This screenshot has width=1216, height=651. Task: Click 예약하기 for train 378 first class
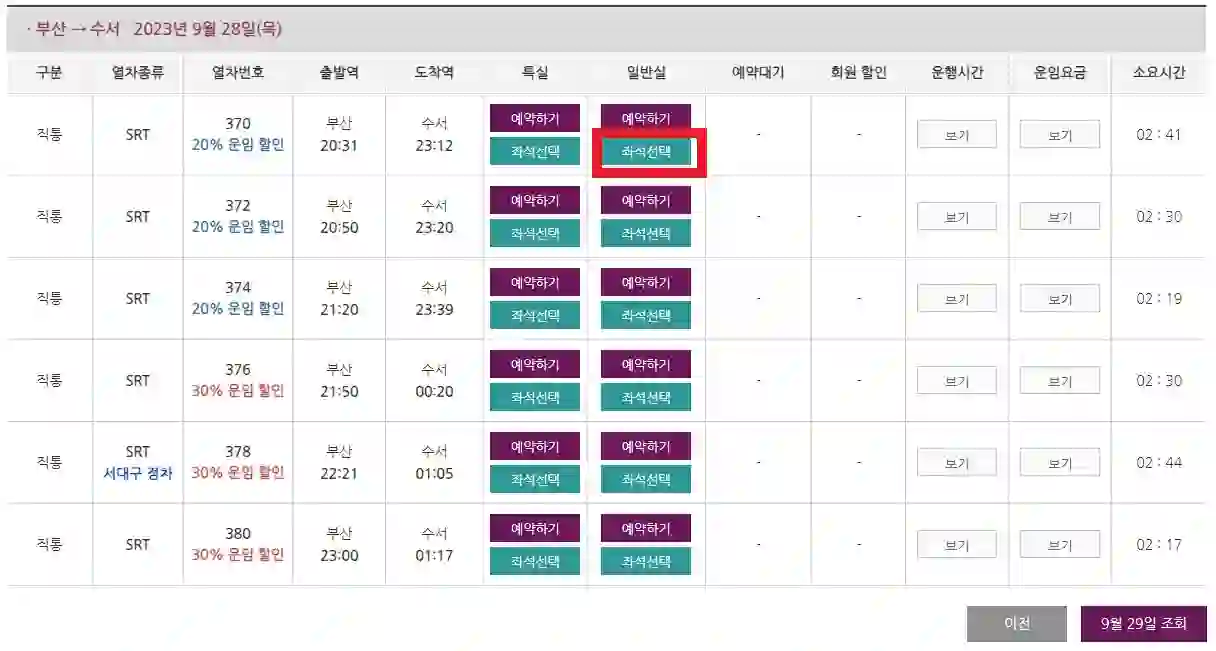[x=535, y=445]
